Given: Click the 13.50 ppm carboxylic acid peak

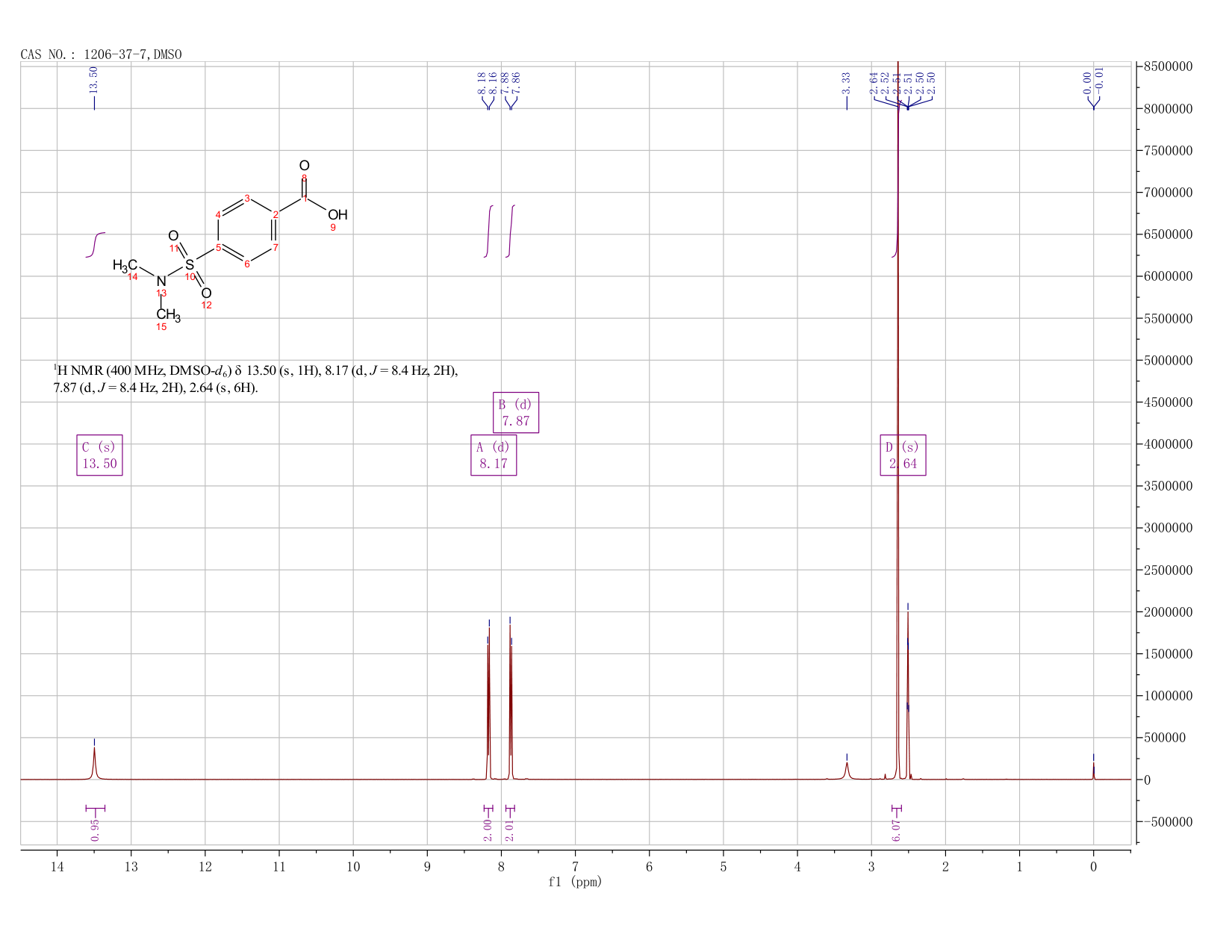Looking at the screenshot, I should (94, 763).
